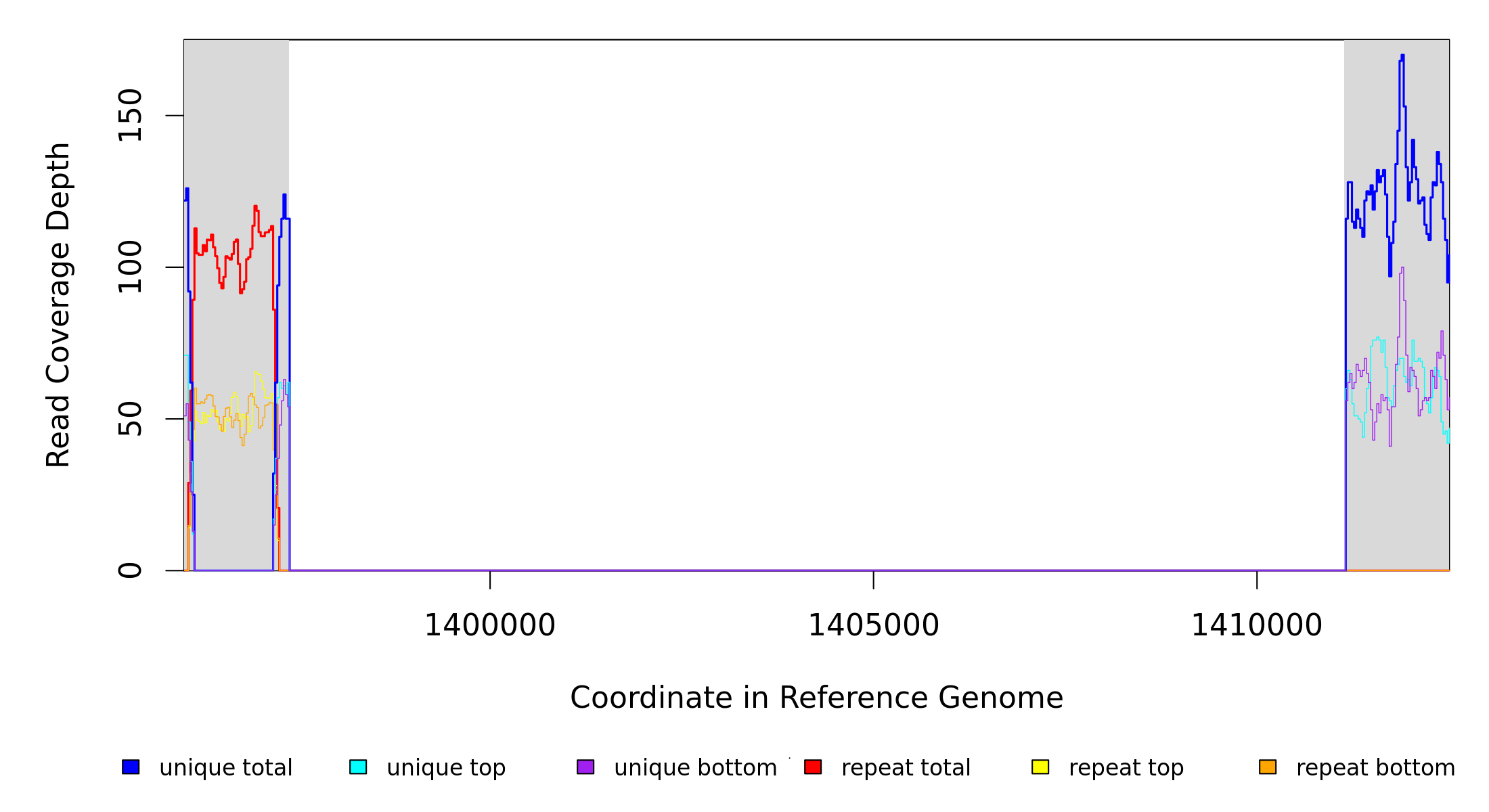Click the 150 y-axis tick label

tap(130, 115)
